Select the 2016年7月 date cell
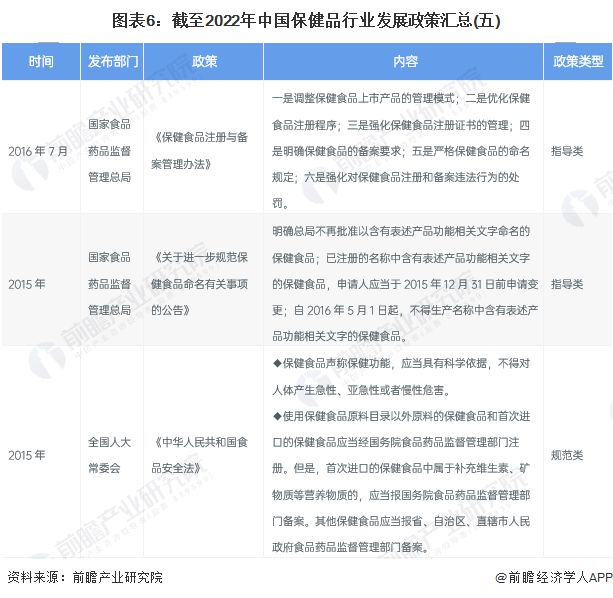Screen dimensions: 613x598 (38, 151)
